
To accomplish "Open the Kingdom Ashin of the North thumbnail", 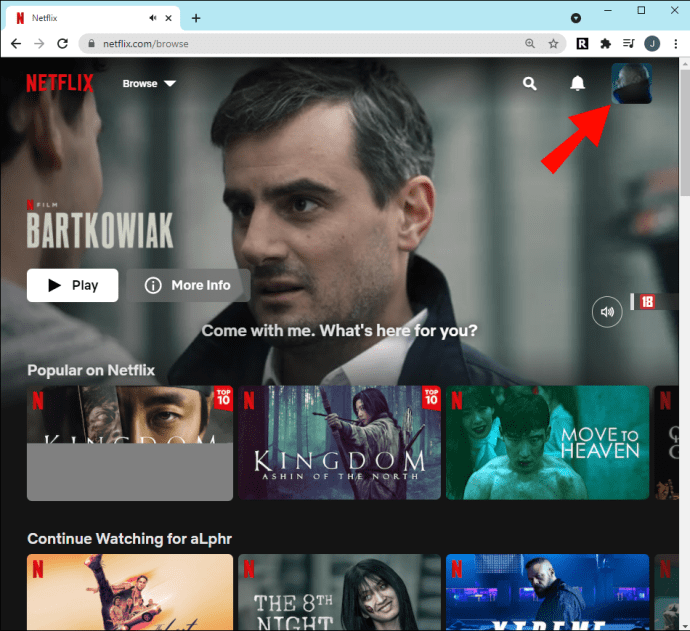I will click(x=339, y=443).
